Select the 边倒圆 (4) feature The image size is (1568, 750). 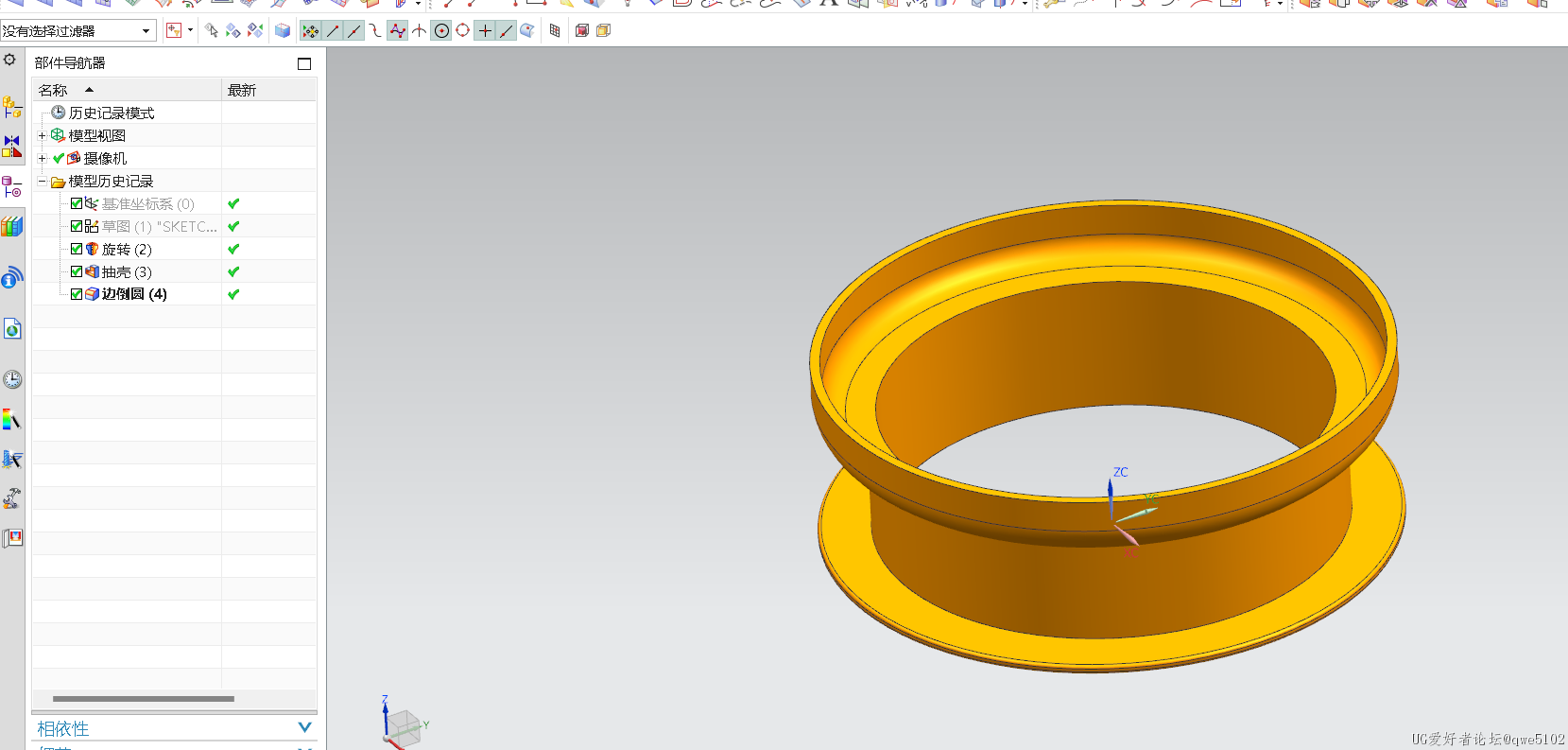(x=134, y=294)
